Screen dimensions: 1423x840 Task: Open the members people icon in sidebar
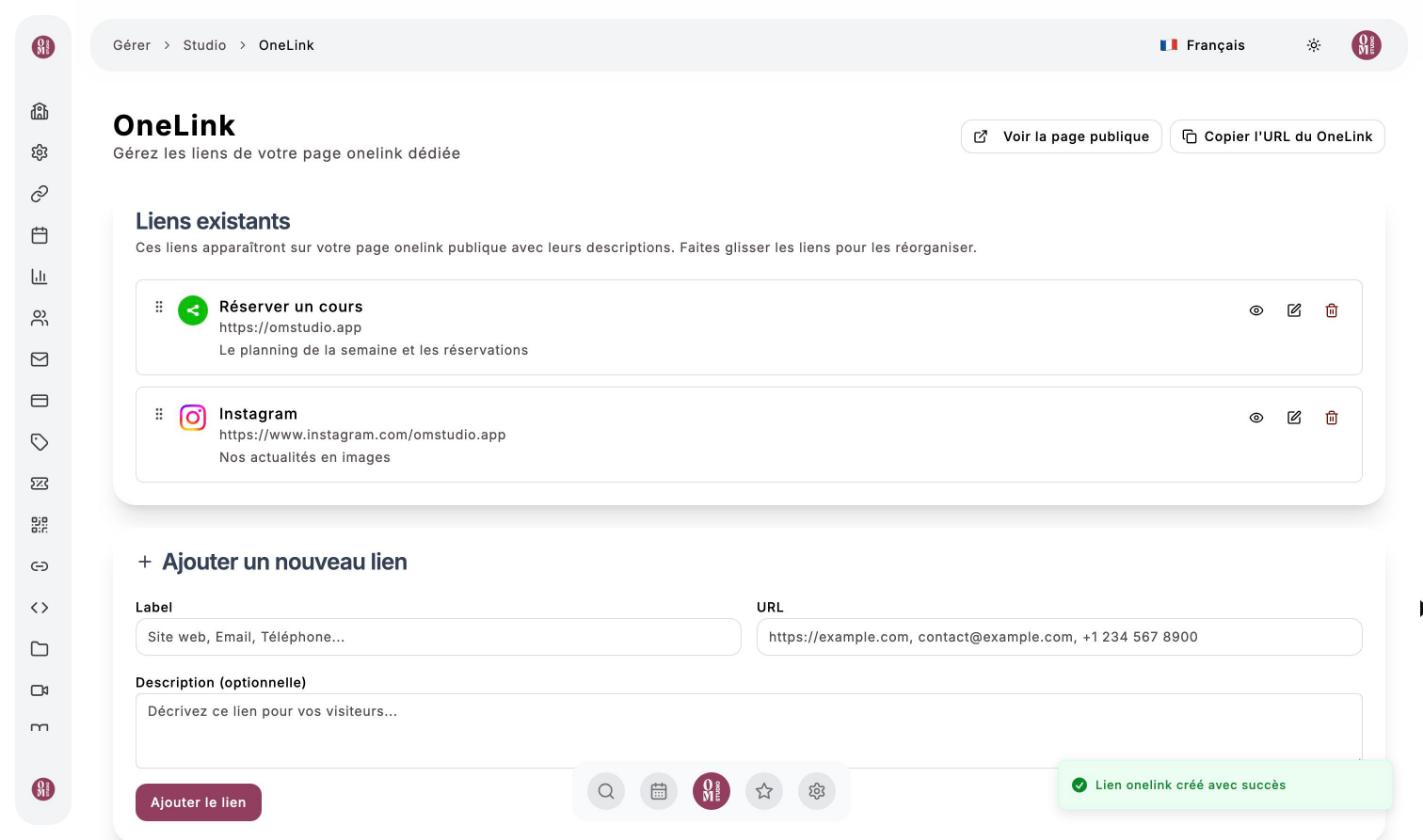(x=40, y=318)
